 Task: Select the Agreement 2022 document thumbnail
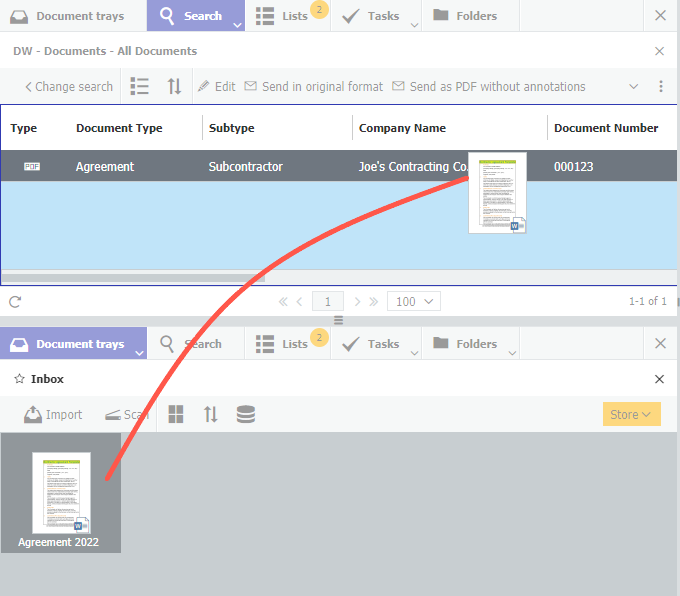point(61,493)
